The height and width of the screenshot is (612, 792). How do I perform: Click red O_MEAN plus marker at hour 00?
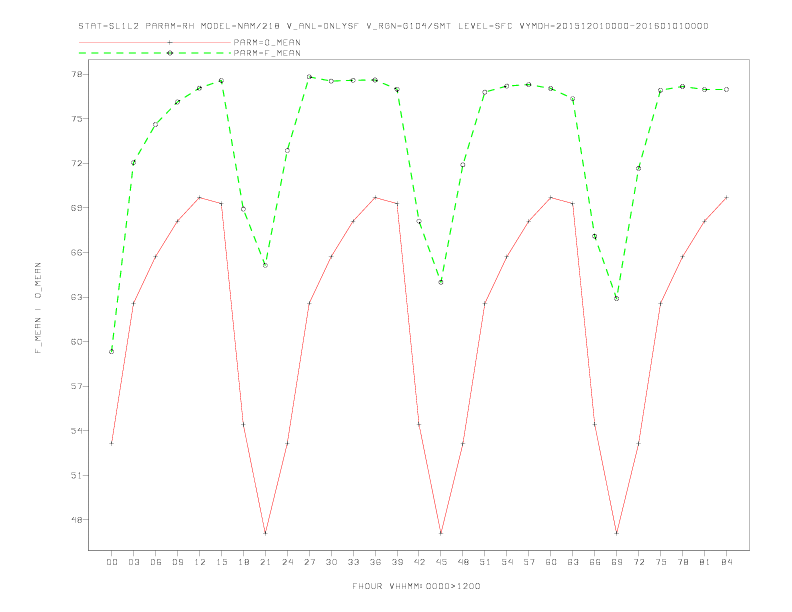(x=112, y=443)
